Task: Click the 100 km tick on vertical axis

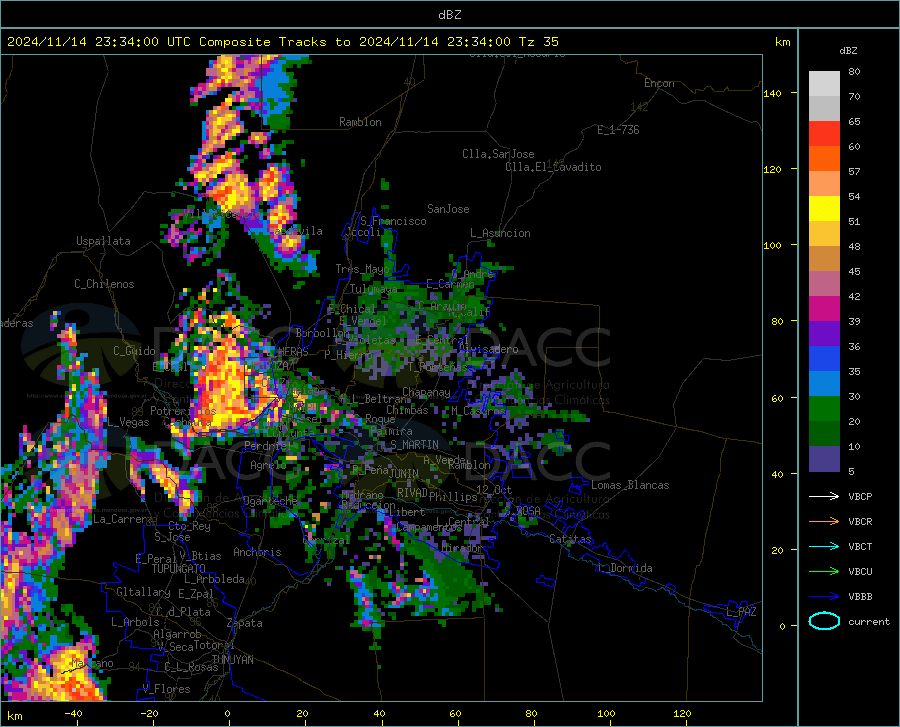Action: (x=772, y=245)
